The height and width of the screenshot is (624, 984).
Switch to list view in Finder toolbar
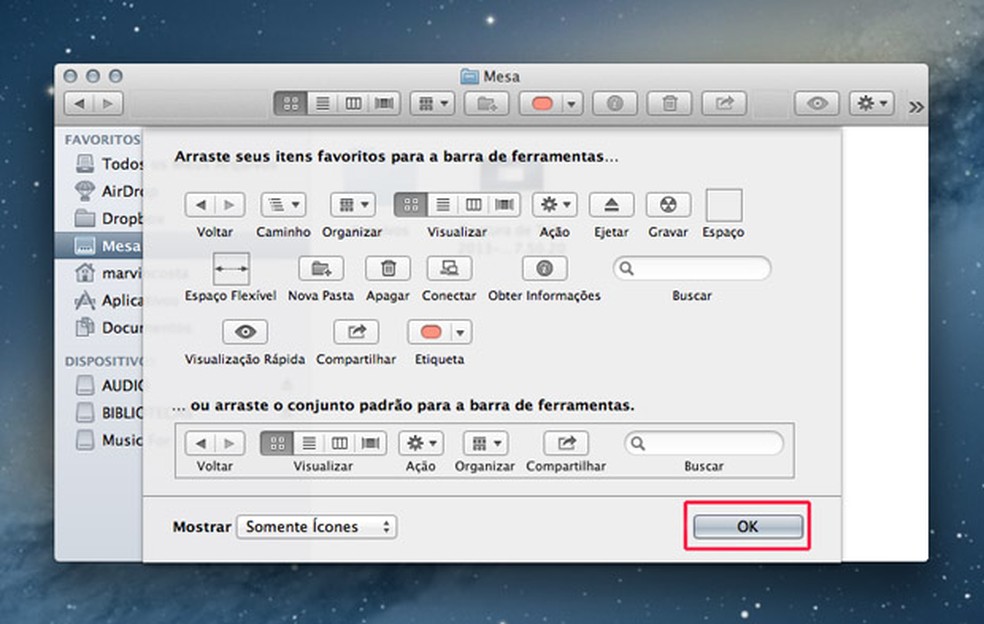[323, 104]
